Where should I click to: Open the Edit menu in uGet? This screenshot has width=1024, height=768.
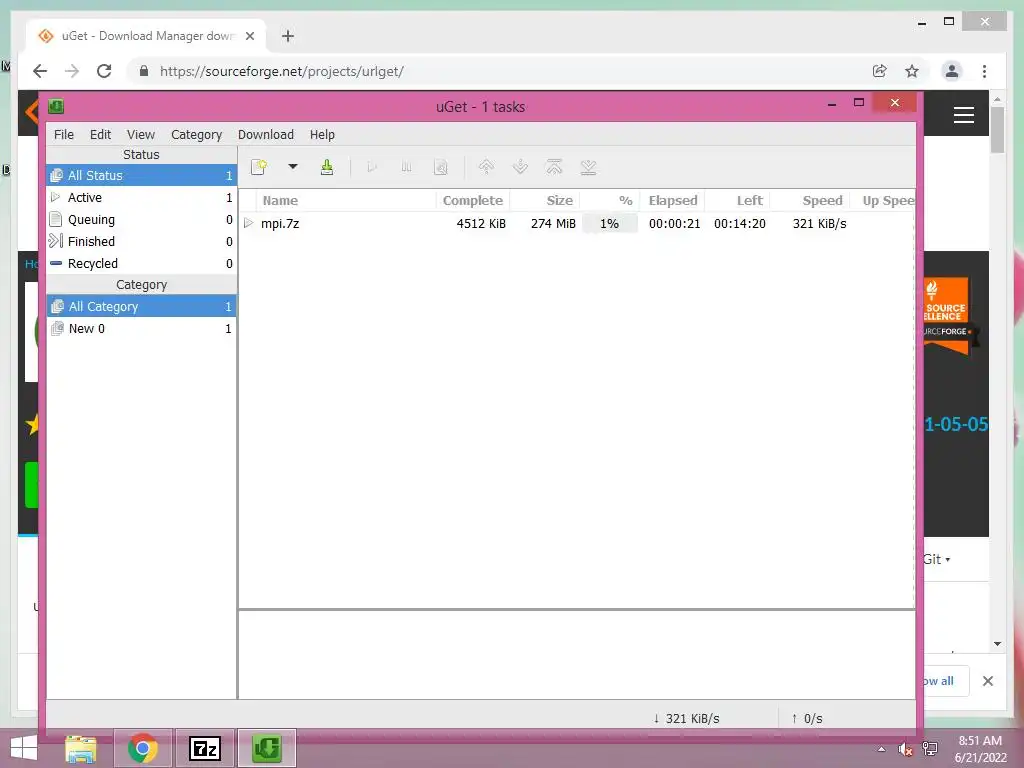point(100,135)
